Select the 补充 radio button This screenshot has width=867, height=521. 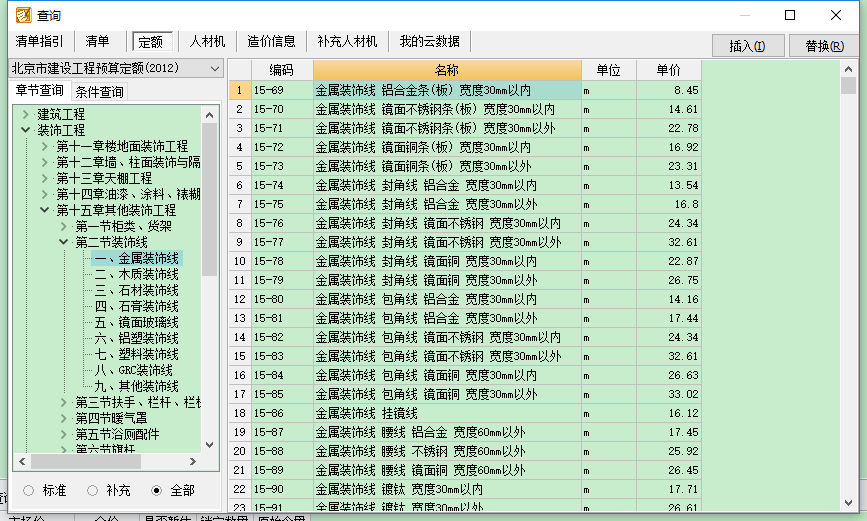click(92, 491)
